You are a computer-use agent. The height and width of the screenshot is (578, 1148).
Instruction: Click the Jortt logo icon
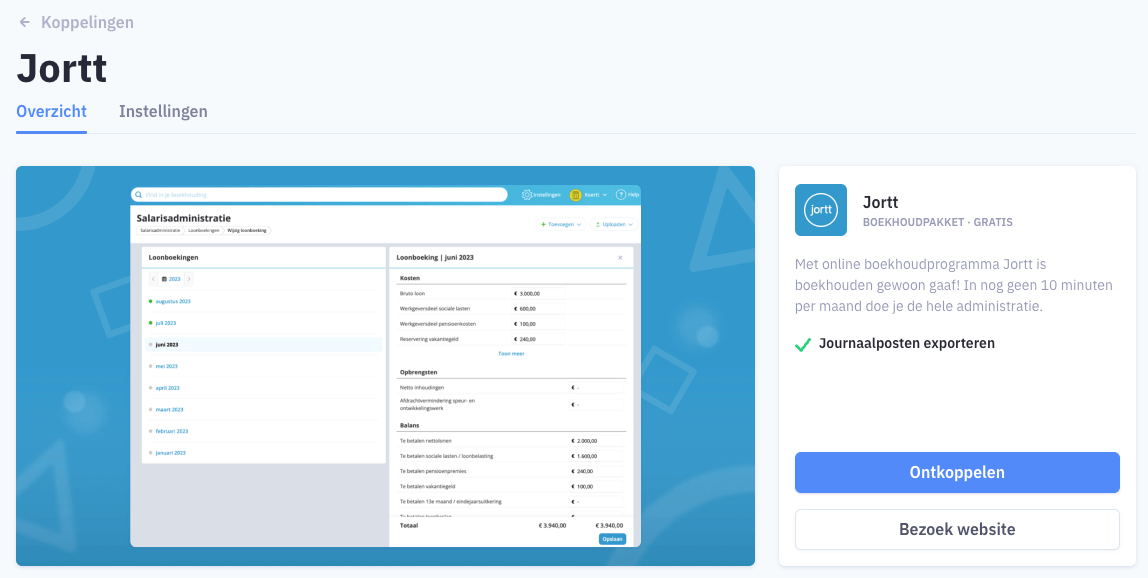821,210
